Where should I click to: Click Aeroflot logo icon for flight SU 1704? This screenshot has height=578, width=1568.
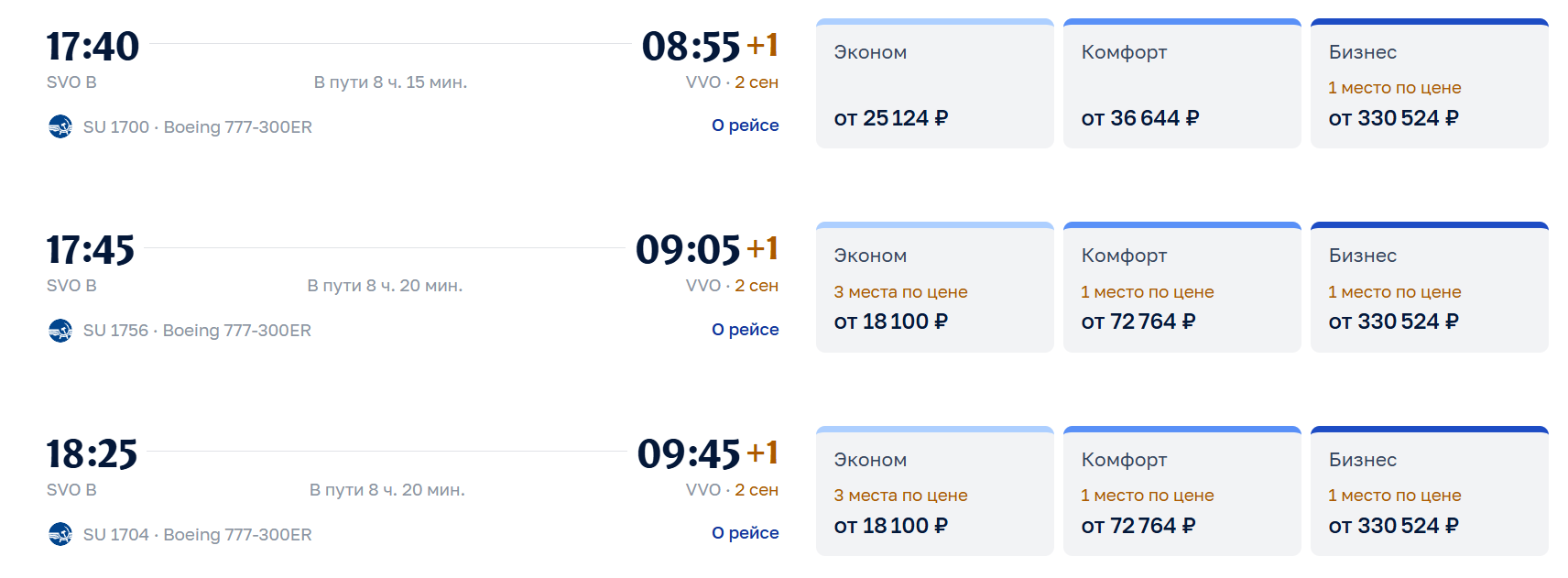point(60,534)
